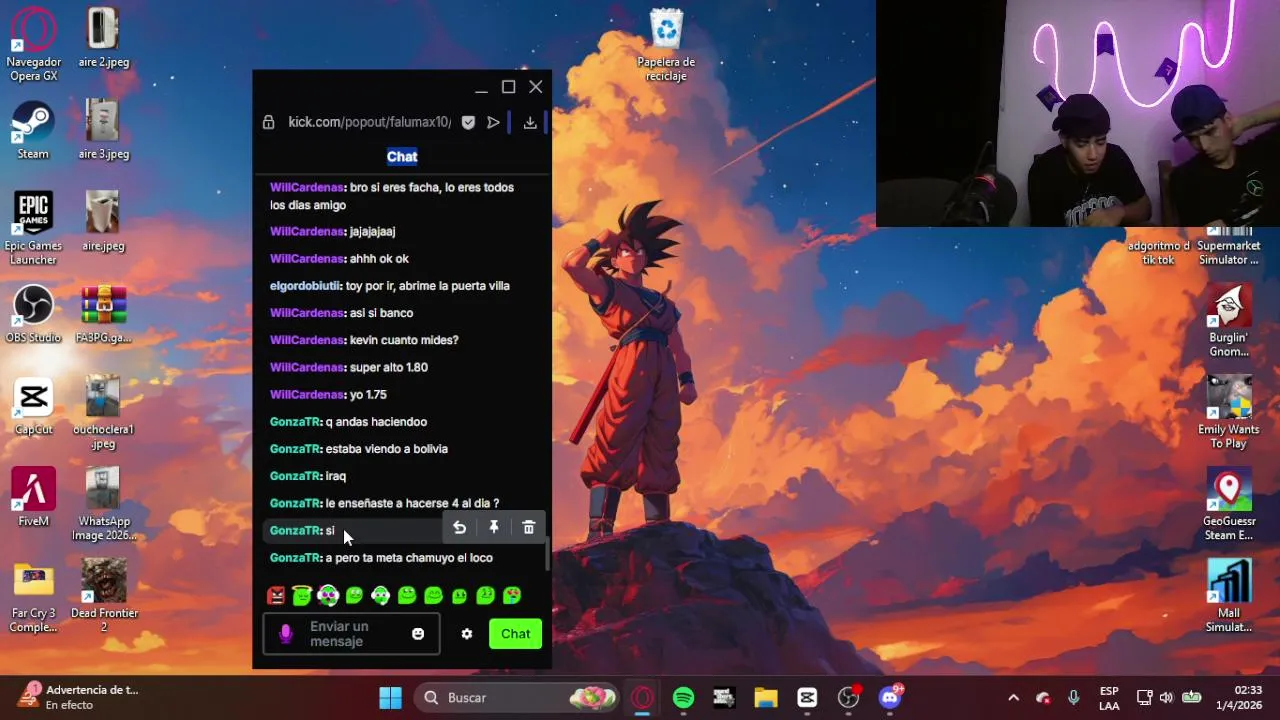The height and width of the screenshot is (720, 1280).
Task: Select aire.jpeg file on desktop
Action: click(x=104, y=222)
